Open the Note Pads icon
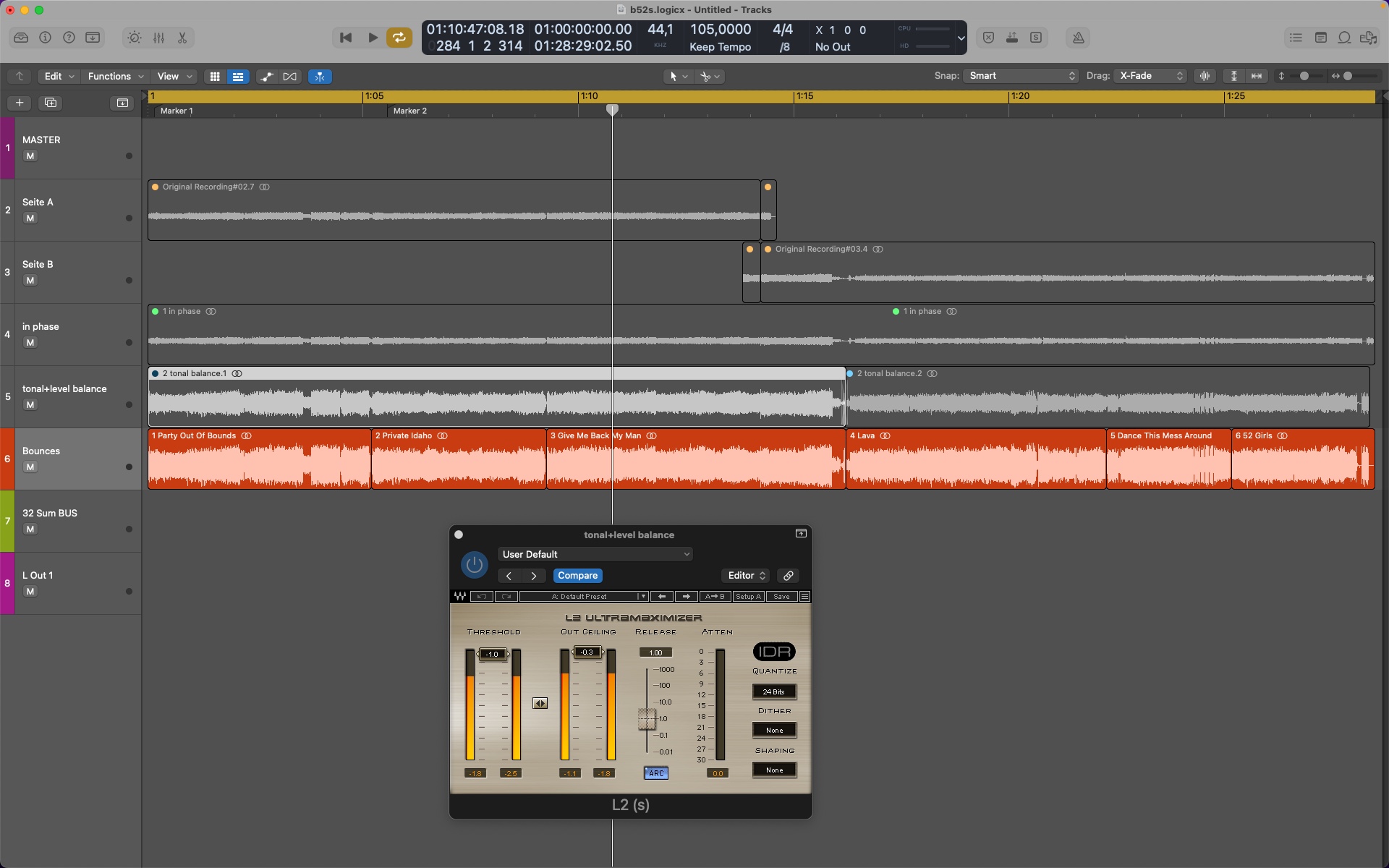This screenshot has width=1389, height=868. click(x=1320, y=38)
